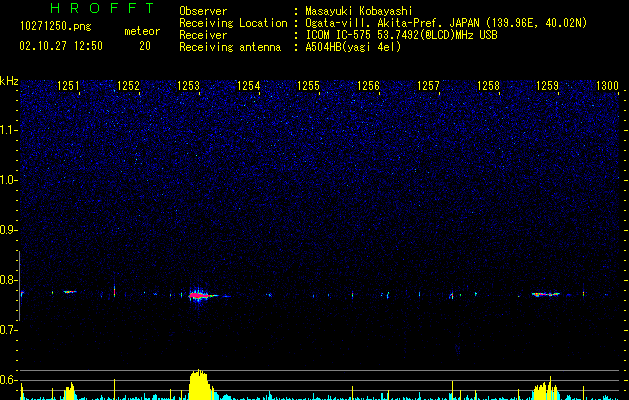
Task: Click the 1254 time axis marker
Action: tap(248, 86)
